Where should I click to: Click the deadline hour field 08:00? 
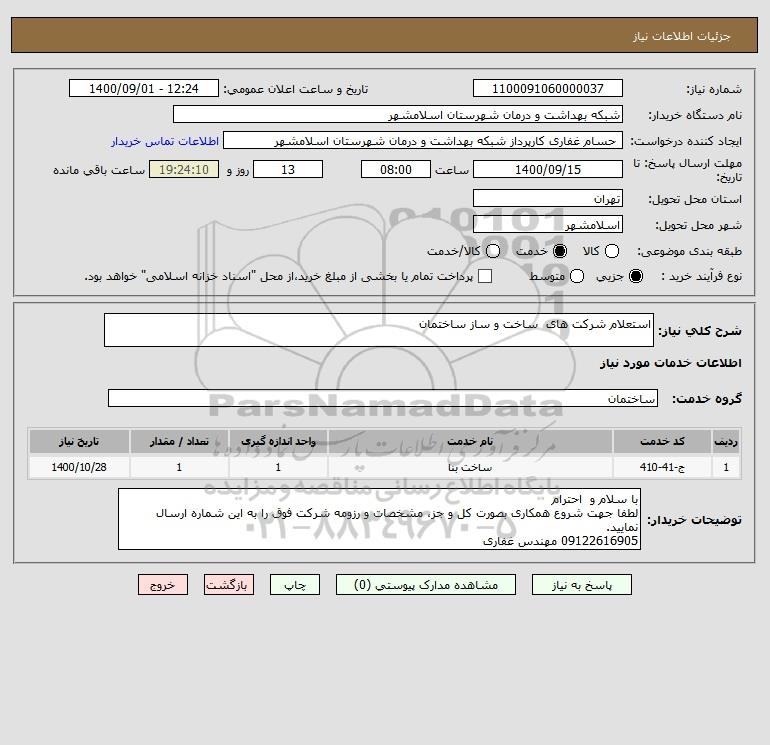pyautogui.click(x=396, y=169)
